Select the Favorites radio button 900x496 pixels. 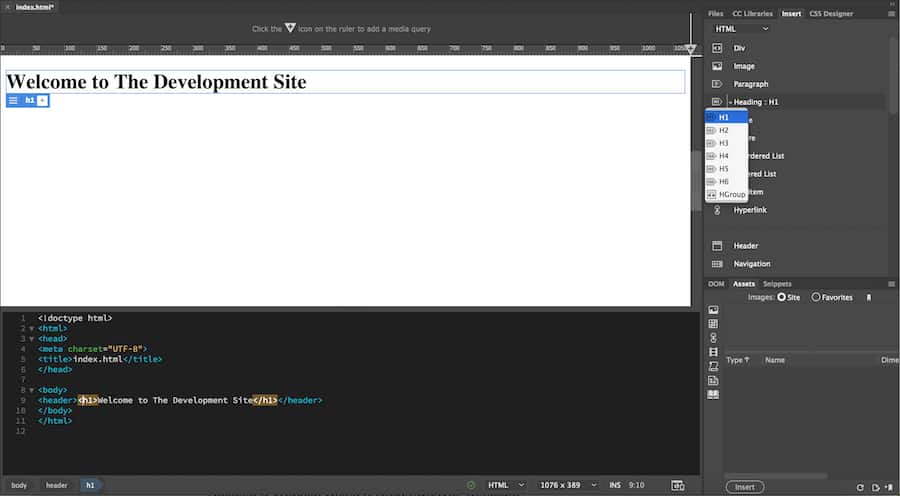point(816,297)
